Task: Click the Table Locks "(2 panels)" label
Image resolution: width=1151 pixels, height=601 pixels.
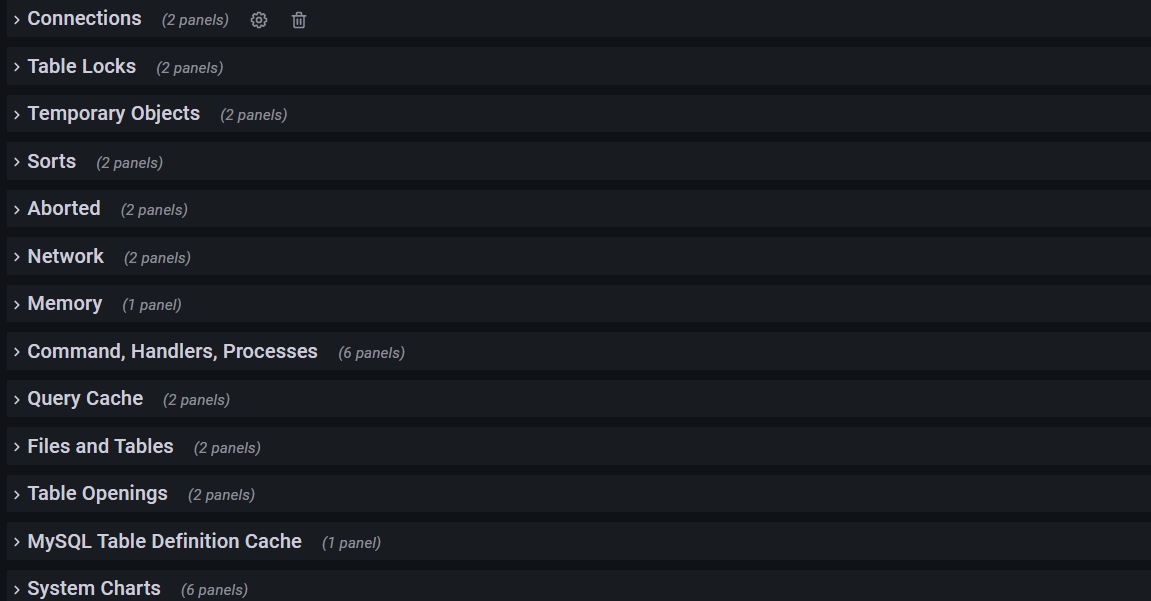Action: pyautogui.click(x=189, y=68)
